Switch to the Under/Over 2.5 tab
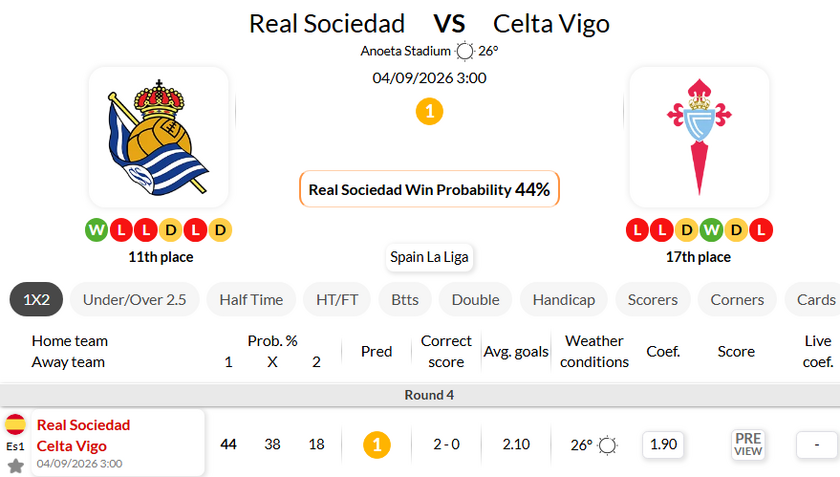 [134, 300]
